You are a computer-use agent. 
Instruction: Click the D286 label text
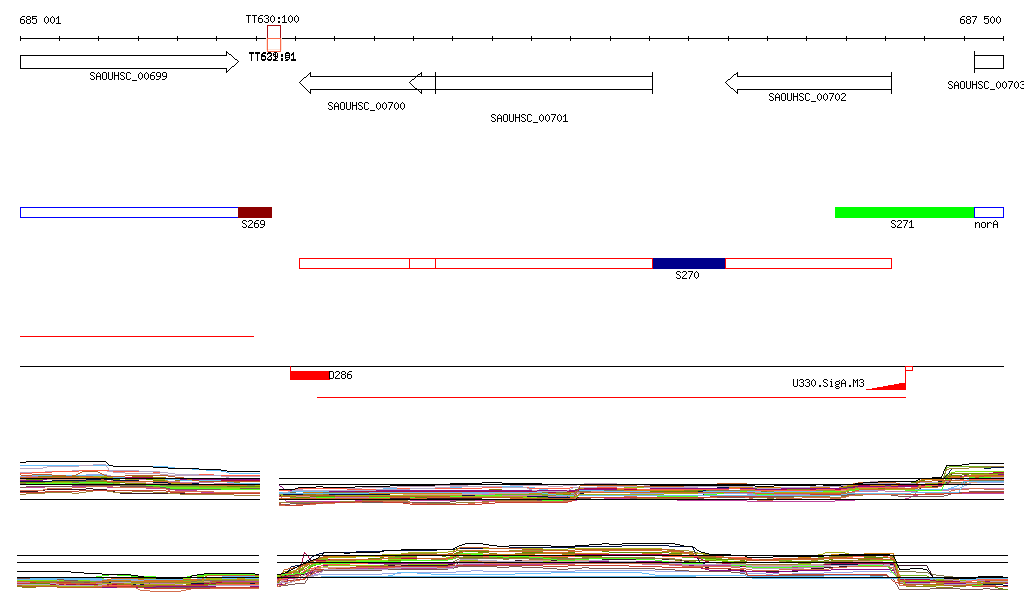[x=340, y=375]
